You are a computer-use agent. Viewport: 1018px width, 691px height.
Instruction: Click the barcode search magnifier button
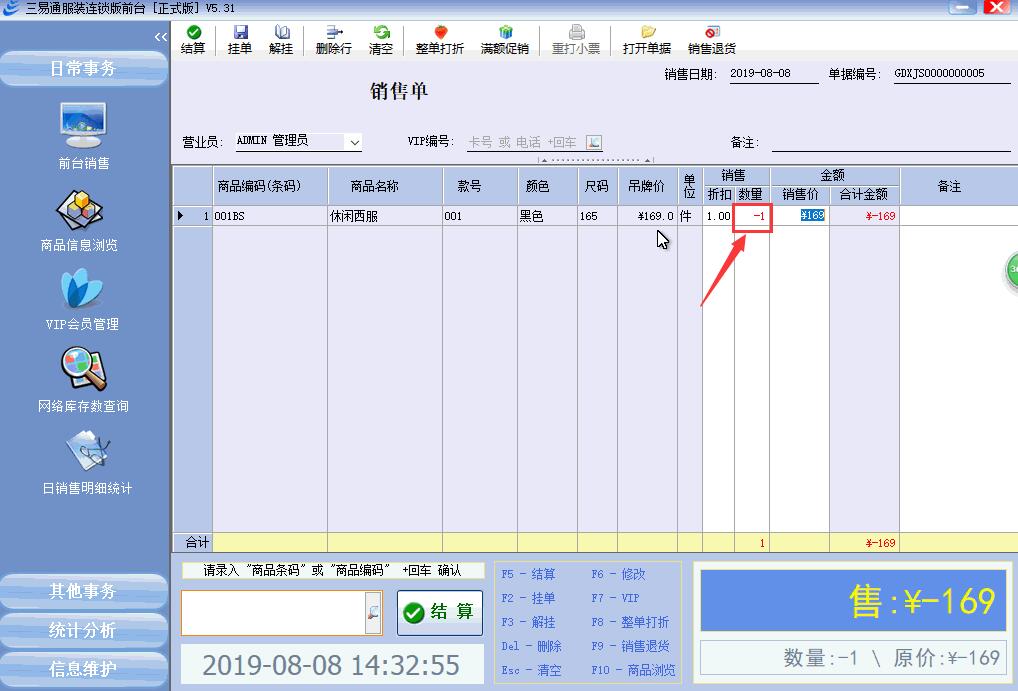[x=373, y=613]
